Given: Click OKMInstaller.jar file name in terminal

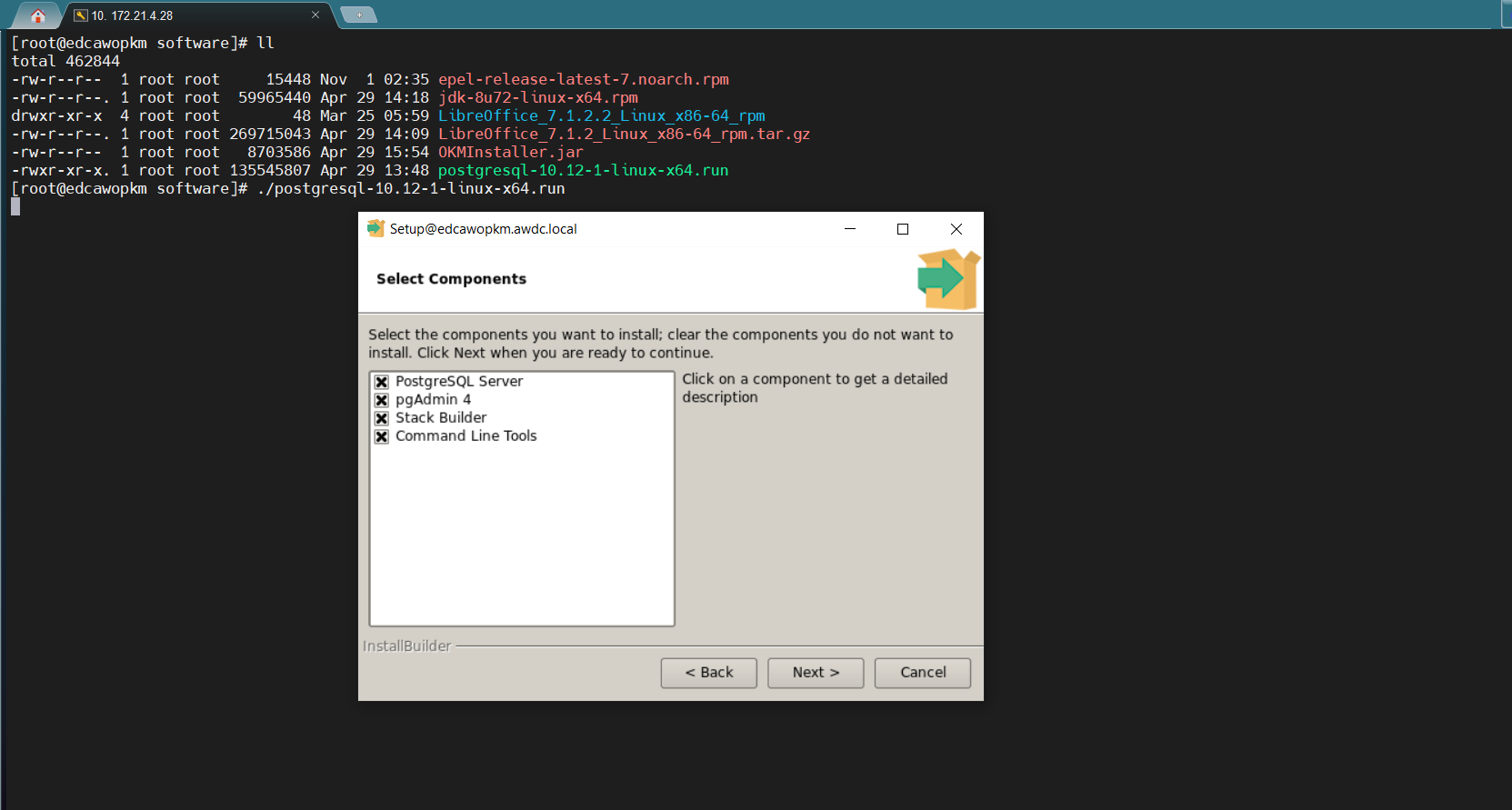Looking at the screenshot, I should [511, 152].
